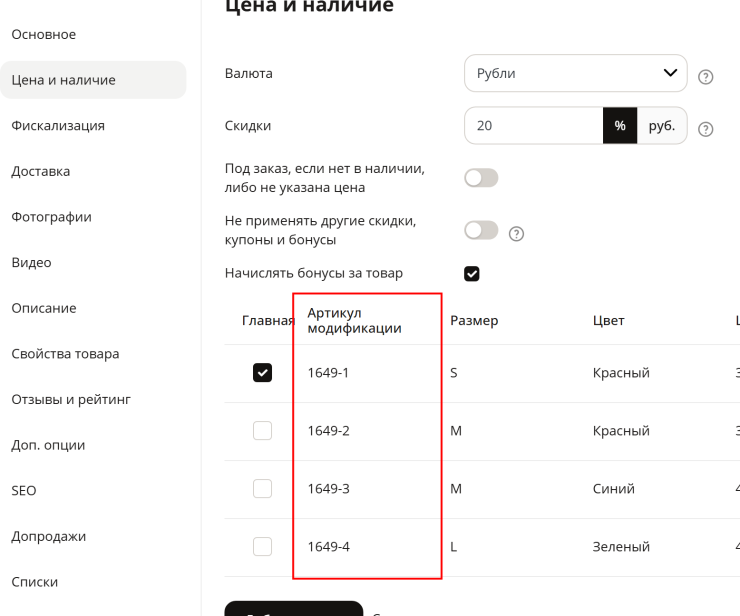Toggle Не применять другие скидки switch

[x=481, y=230]
